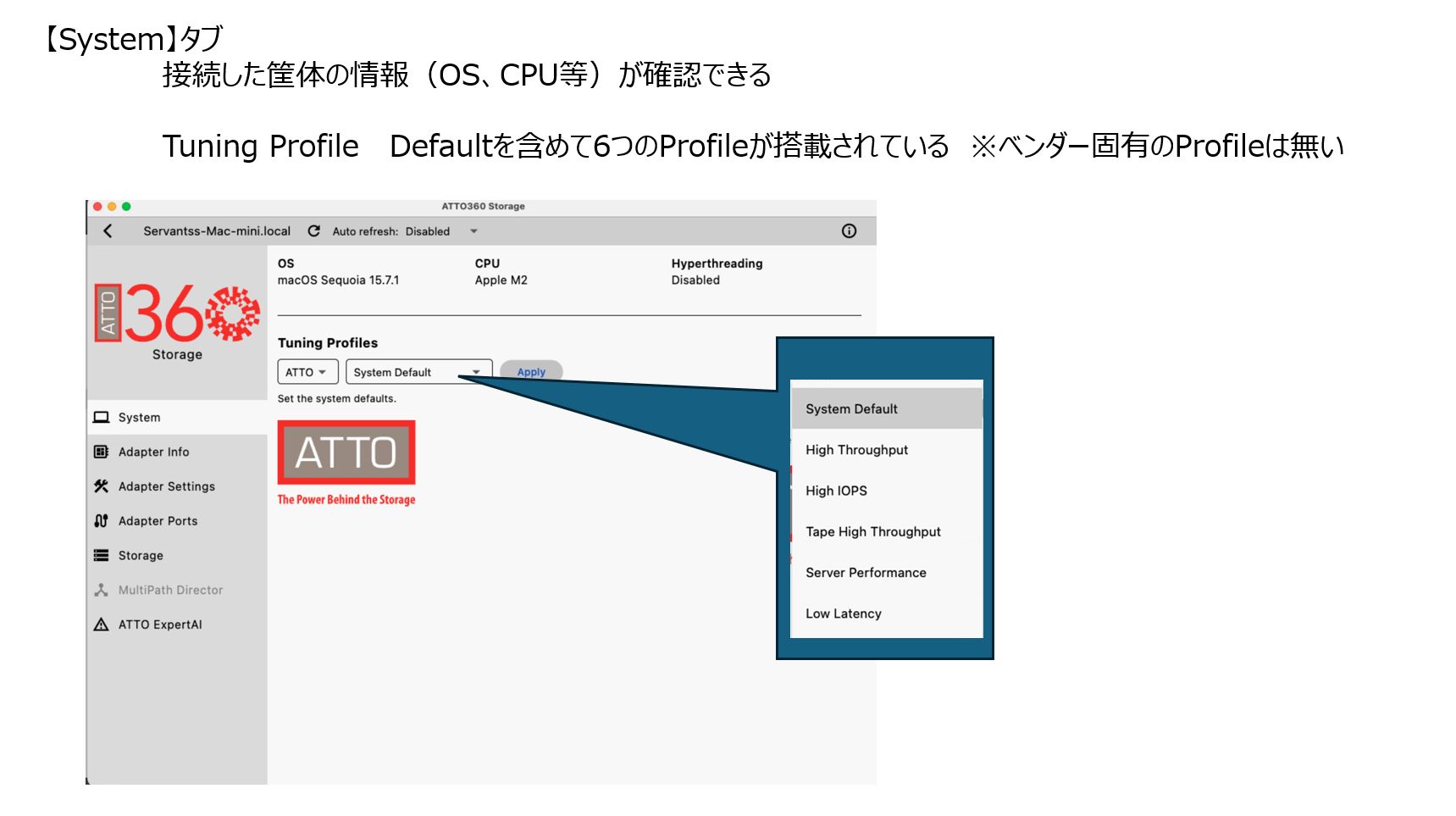This screenshot has width=1456, height=816.
Task: Pick Server Performance profile
Action: pos(866,573)
